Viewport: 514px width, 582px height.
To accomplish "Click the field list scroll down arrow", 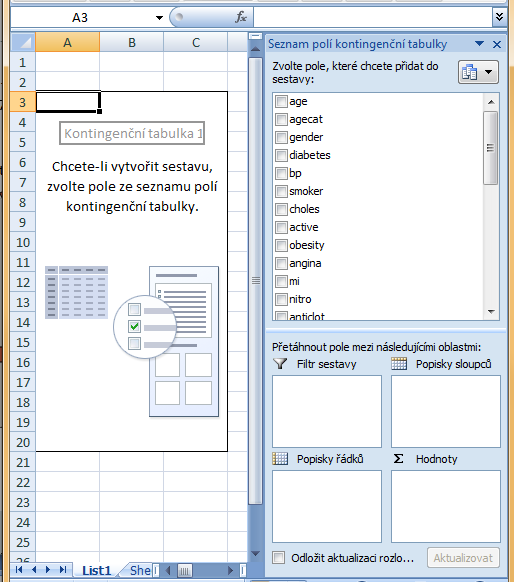I will click(x=491, y=311).
